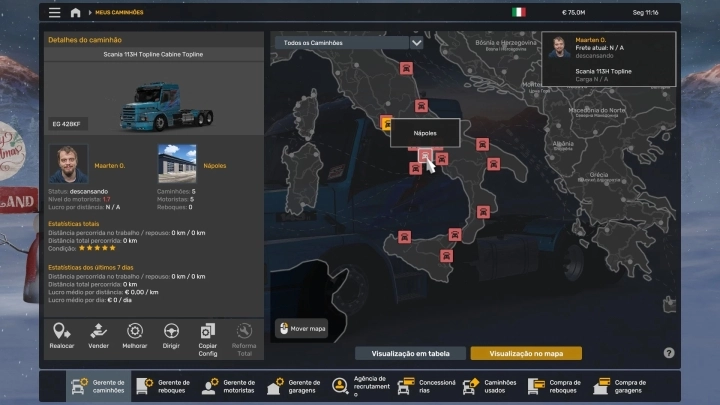720x405 pixels.
Task: Choose Vender to sell the truck
Action: pos(98,336)
